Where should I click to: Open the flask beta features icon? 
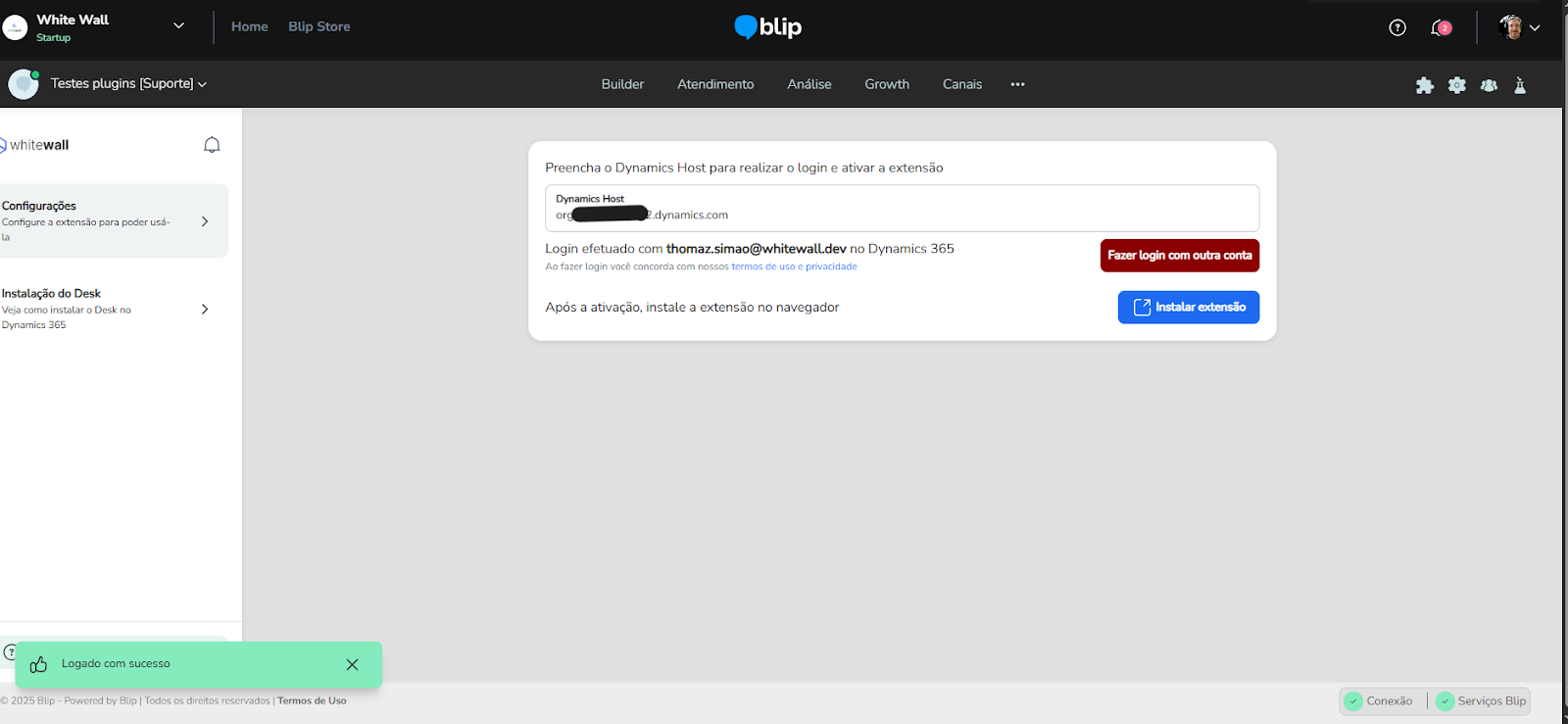[x=1520, y=85]
